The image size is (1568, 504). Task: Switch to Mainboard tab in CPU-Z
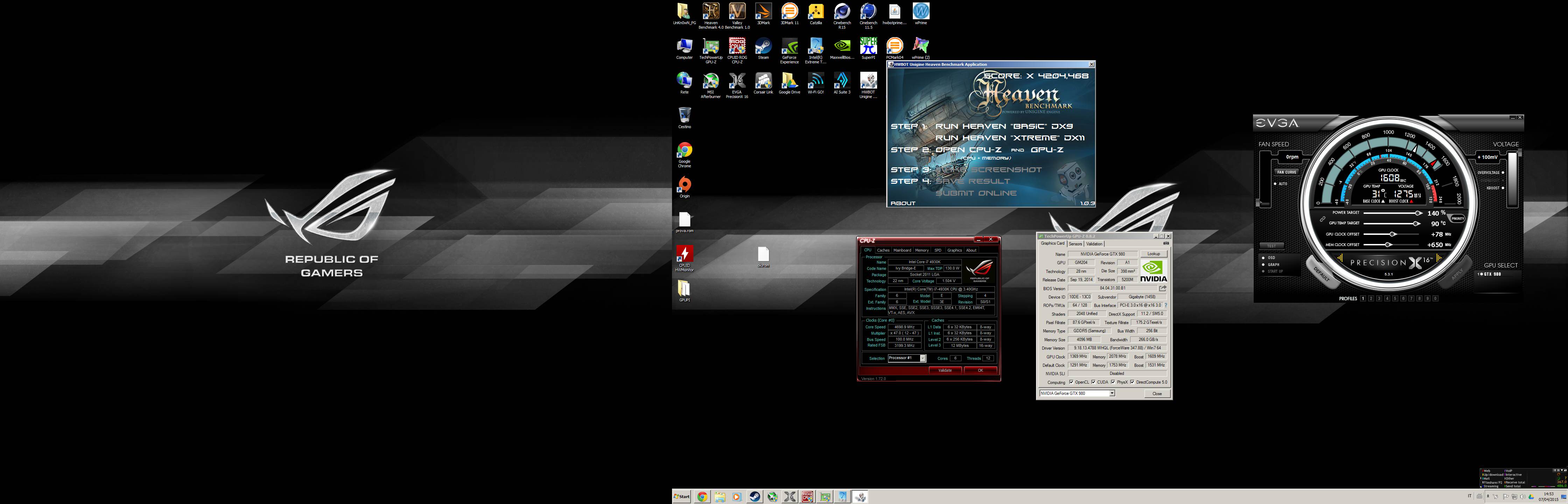[x=902, y=250]
